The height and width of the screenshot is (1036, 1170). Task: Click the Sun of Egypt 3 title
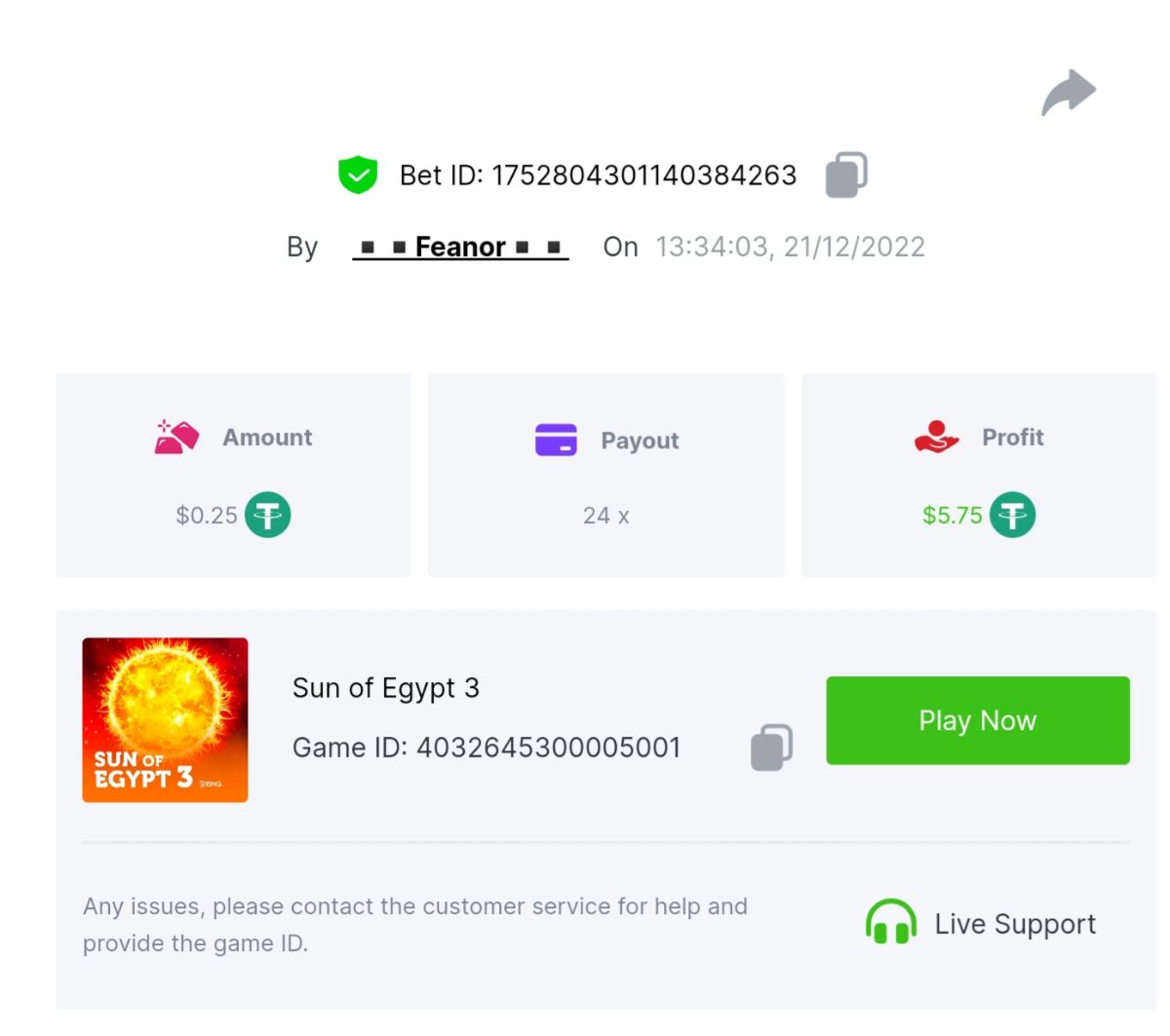coord(386,688)
